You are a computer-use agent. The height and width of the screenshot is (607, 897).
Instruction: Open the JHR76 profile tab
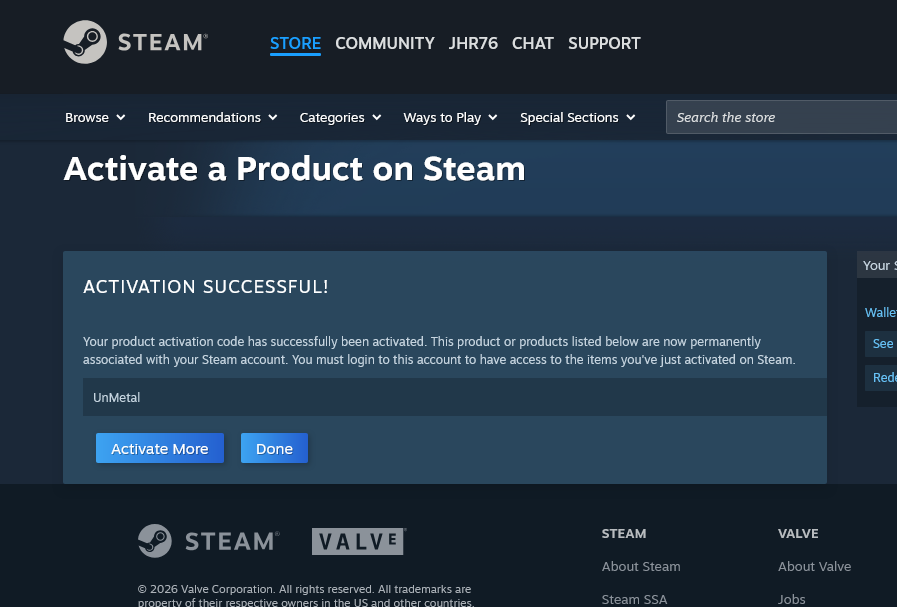click(473, 43)
